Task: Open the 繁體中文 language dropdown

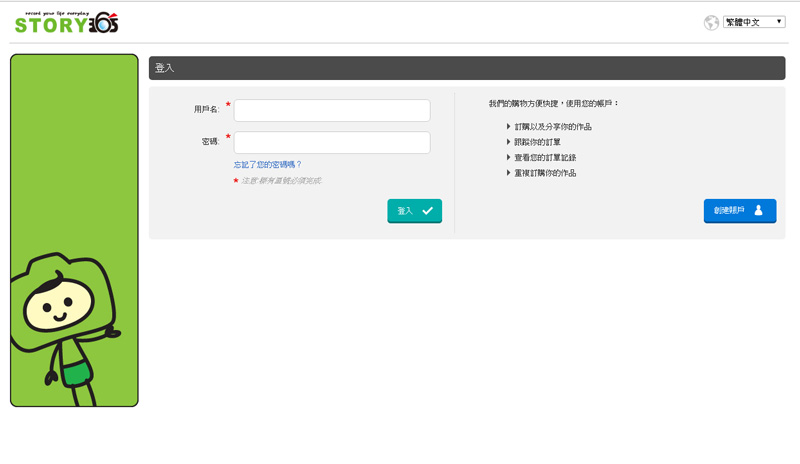Action: tap(754, 22)
